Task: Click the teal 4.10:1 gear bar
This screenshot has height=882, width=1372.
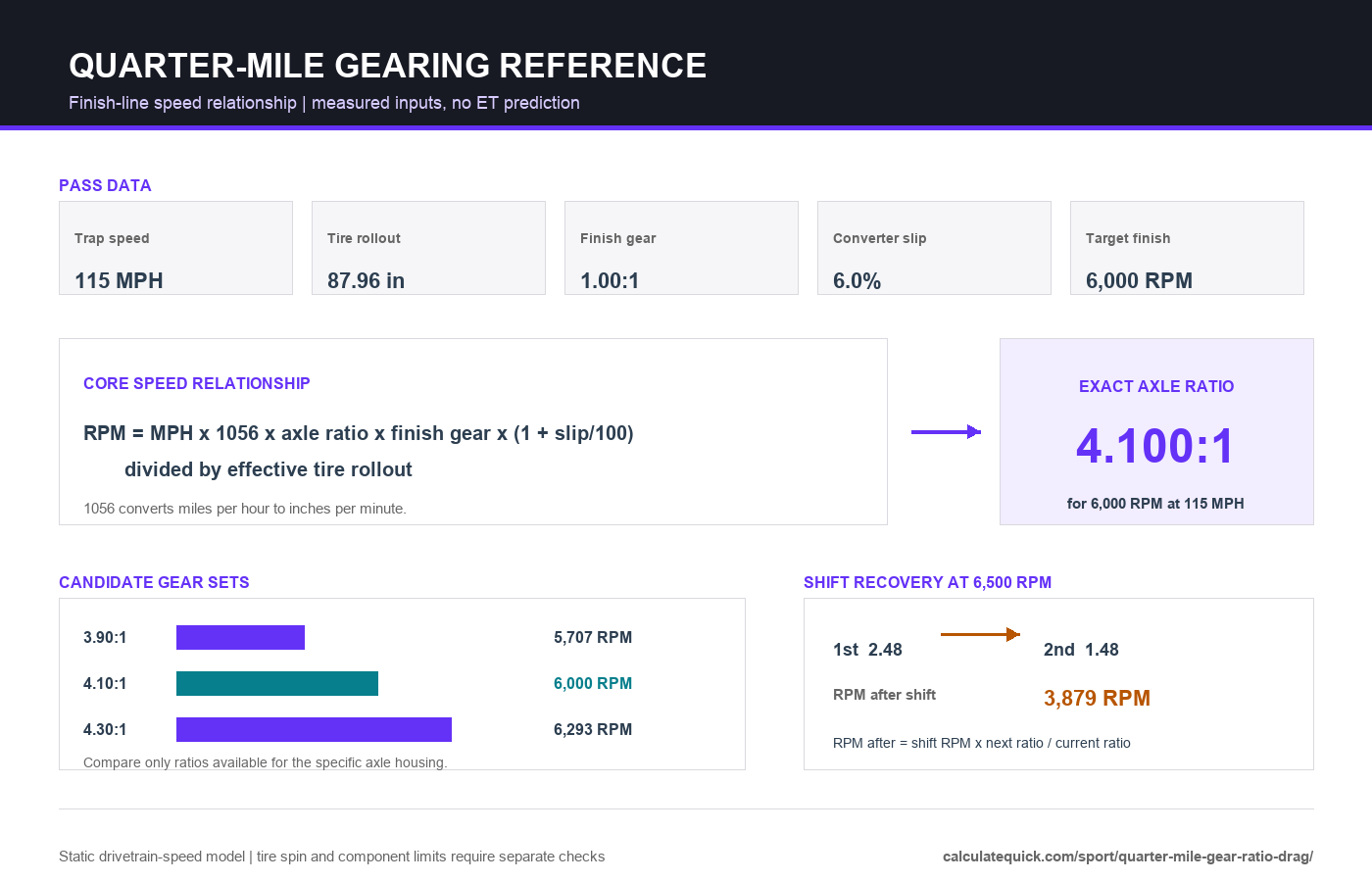Action: click(277, 683)
